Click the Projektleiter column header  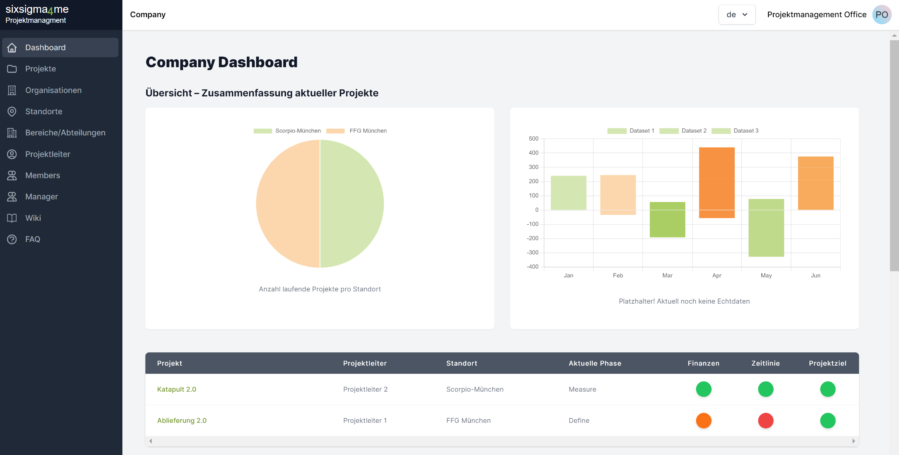pyautogui.click(x=365, y=363)
